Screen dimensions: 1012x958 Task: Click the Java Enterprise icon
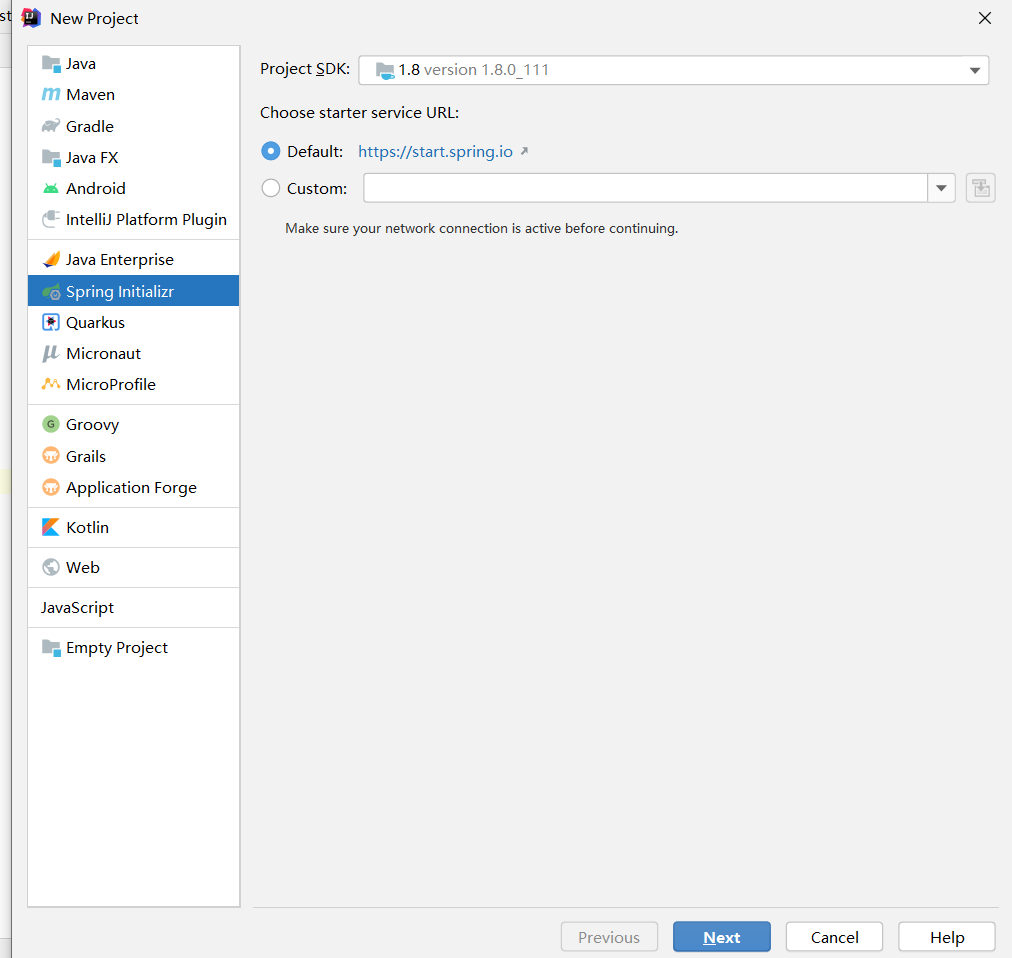(51, 260)
